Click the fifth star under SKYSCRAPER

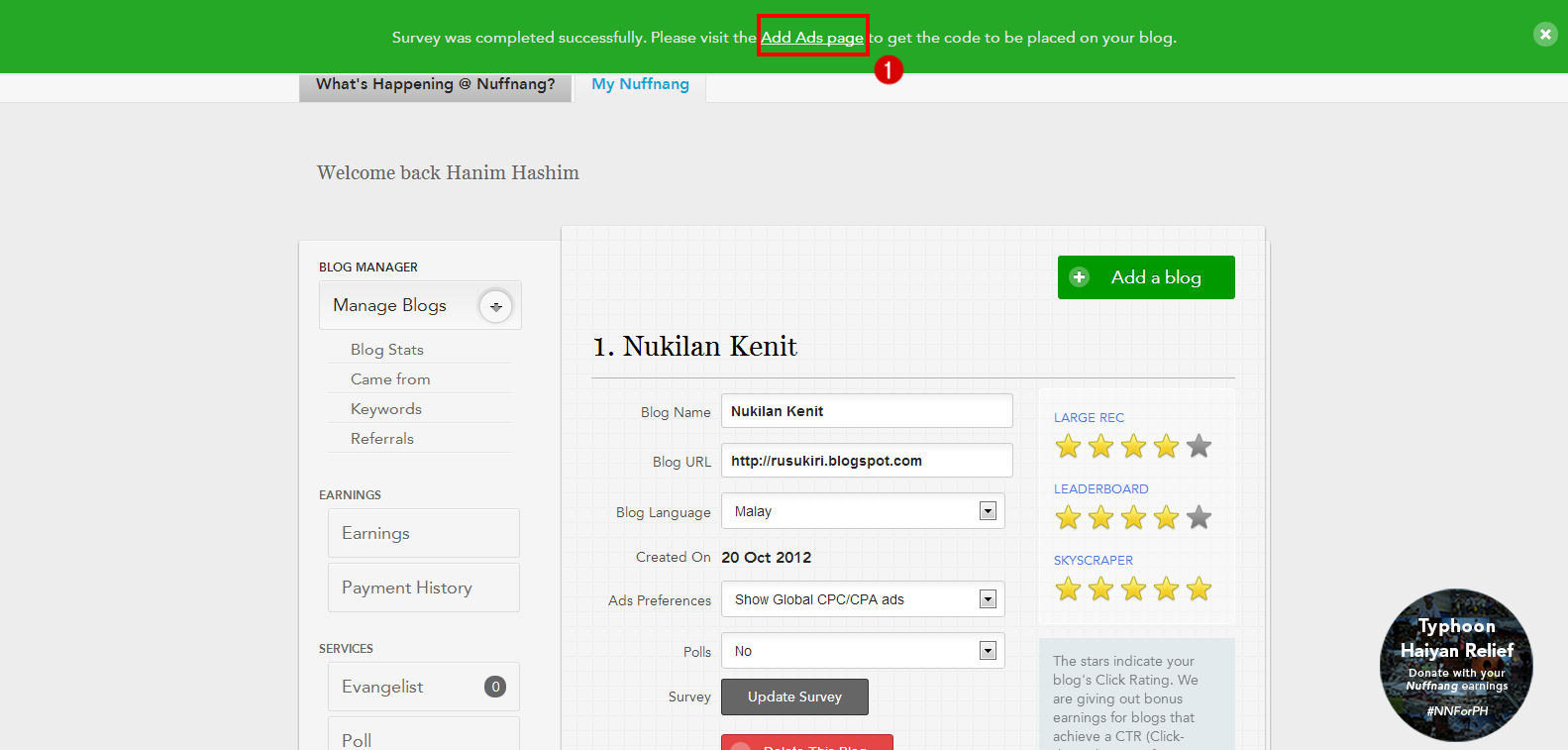pyautogui.click(x=1199, y=589)
